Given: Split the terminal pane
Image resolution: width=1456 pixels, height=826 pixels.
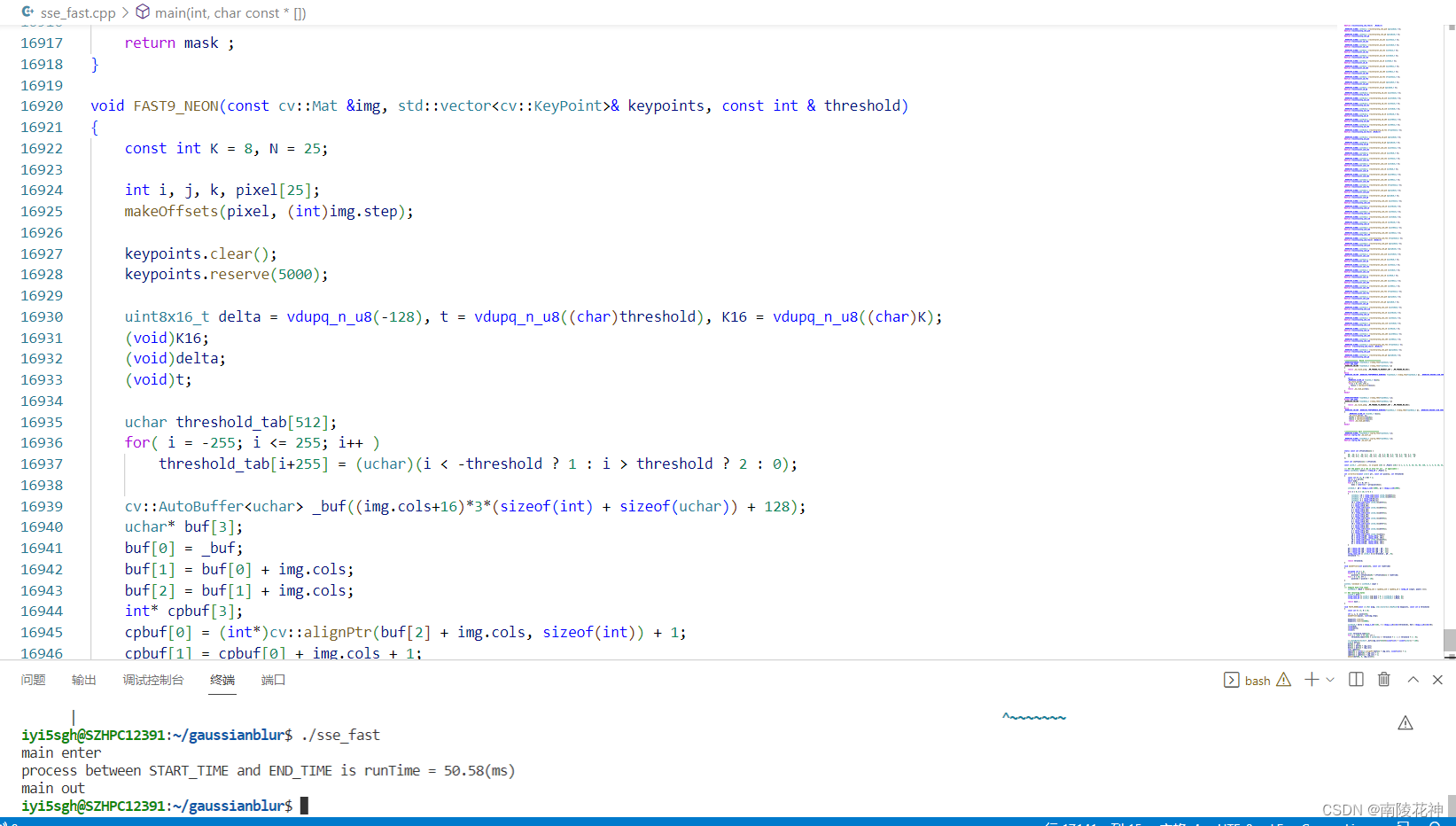Looking at the screenshot, I should coord(1356,679).
